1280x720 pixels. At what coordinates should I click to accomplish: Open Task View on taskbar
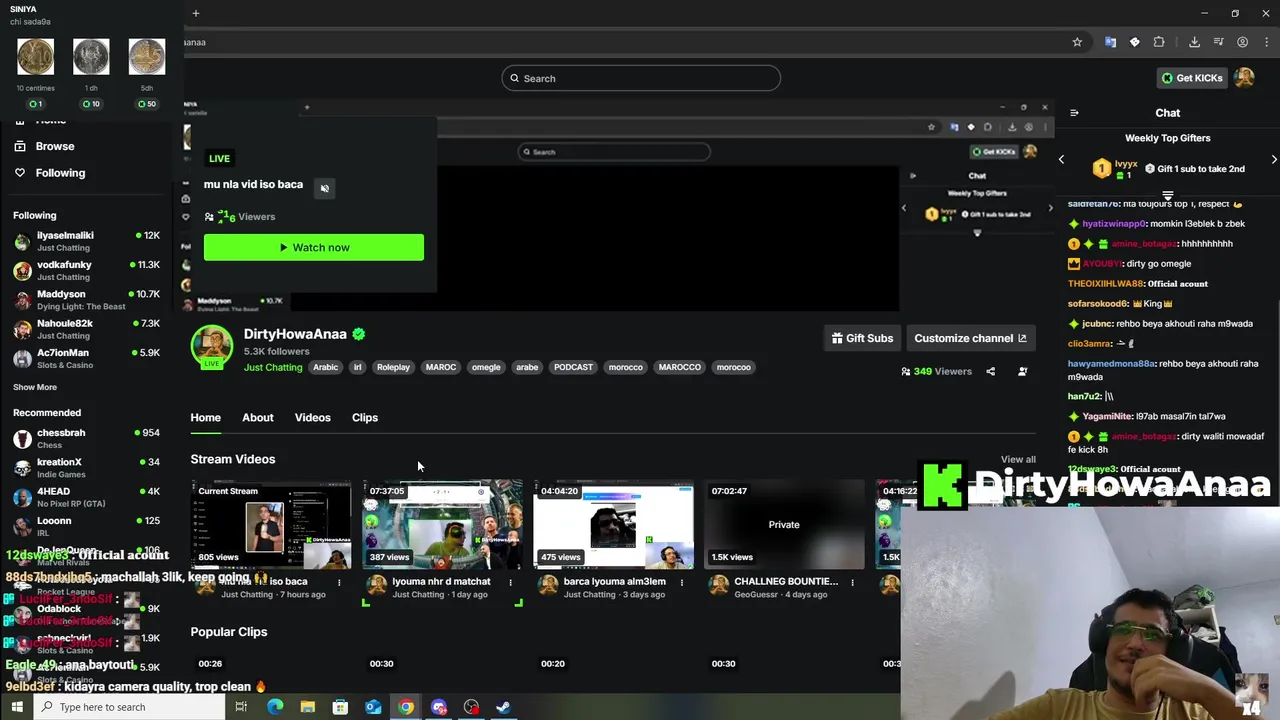click(x=241, y=707)
